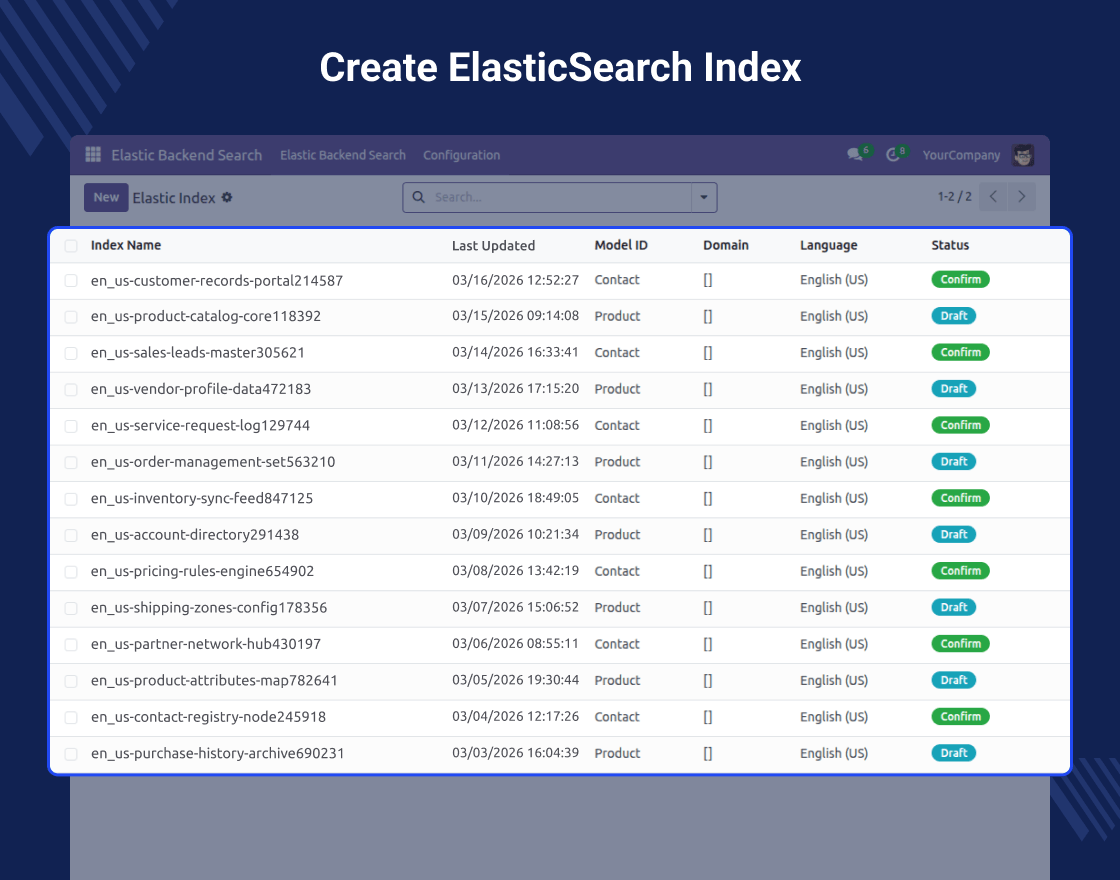Viewport: 1120px width, 880px height.
Task: Click the New button
Action: pyautogui.click(x=106, y=198)
